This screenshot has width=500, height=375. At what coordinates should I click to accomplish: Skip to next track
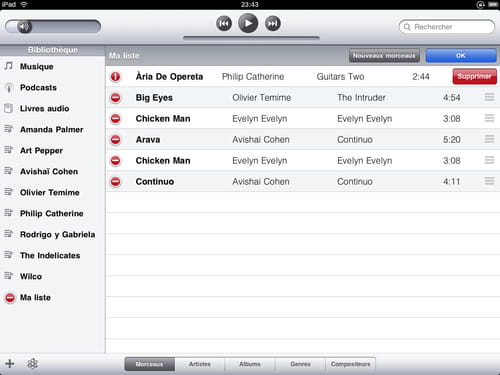[273, 24]
